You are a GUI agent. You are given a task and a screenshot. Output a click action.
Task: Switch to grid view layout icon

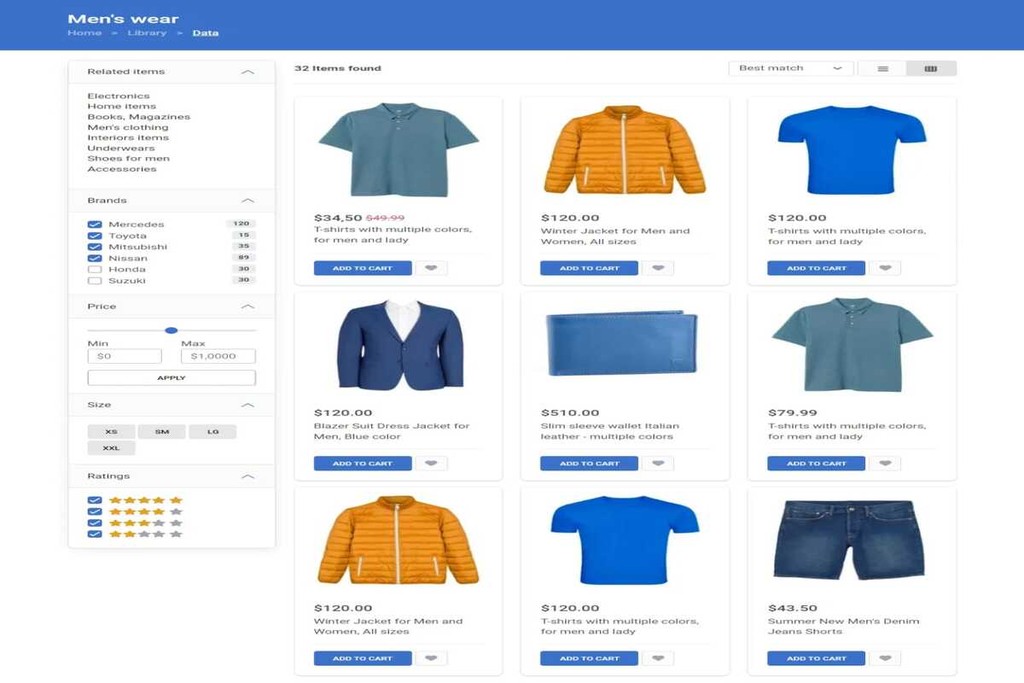coord(931,69)
